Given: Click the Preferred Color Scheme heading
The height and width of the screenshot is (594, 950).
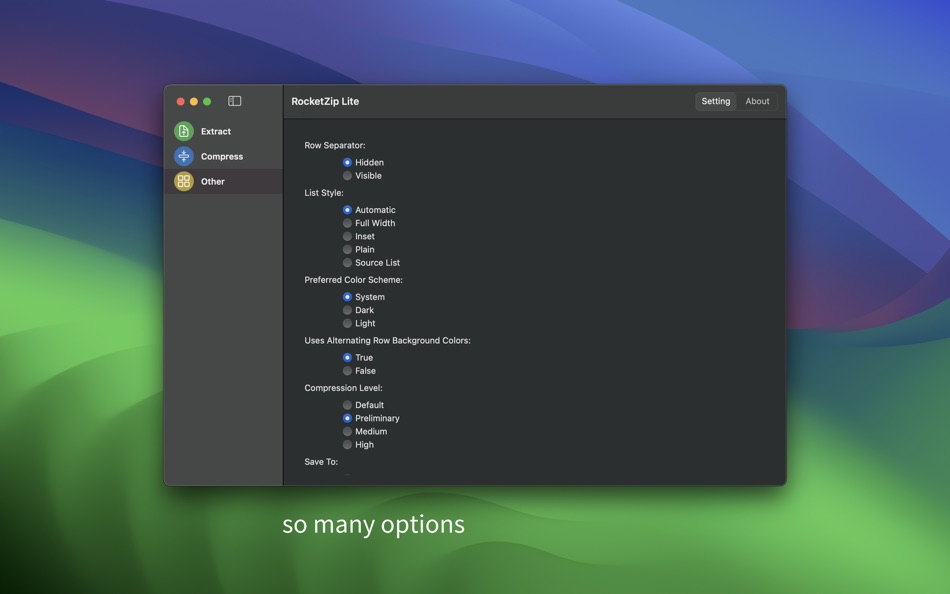Looking at the screenshot, I should [353, 280].
